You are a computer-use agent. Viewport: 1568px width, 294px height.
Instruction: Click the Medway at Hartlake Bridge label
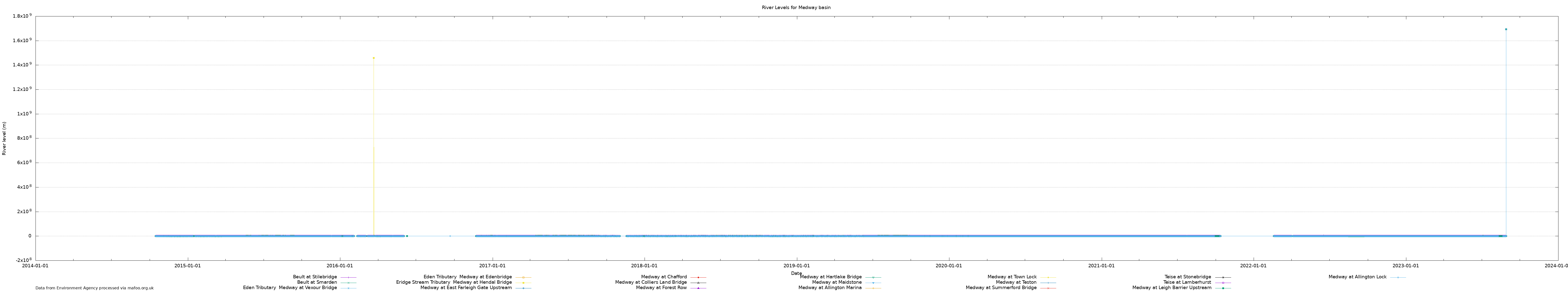click(830, 277)
